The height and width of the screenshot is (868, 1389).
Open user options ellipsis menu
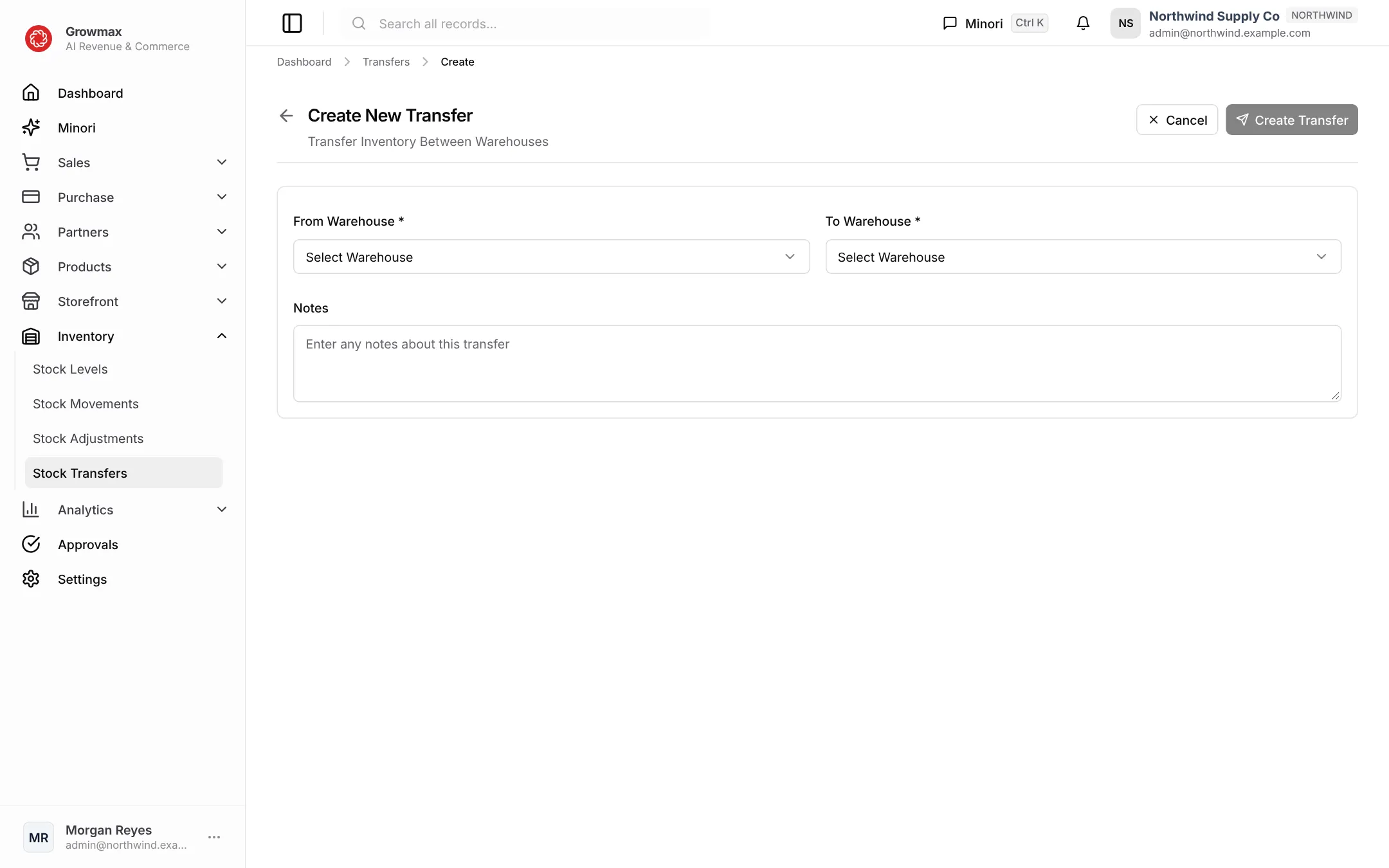pos(214,837)
